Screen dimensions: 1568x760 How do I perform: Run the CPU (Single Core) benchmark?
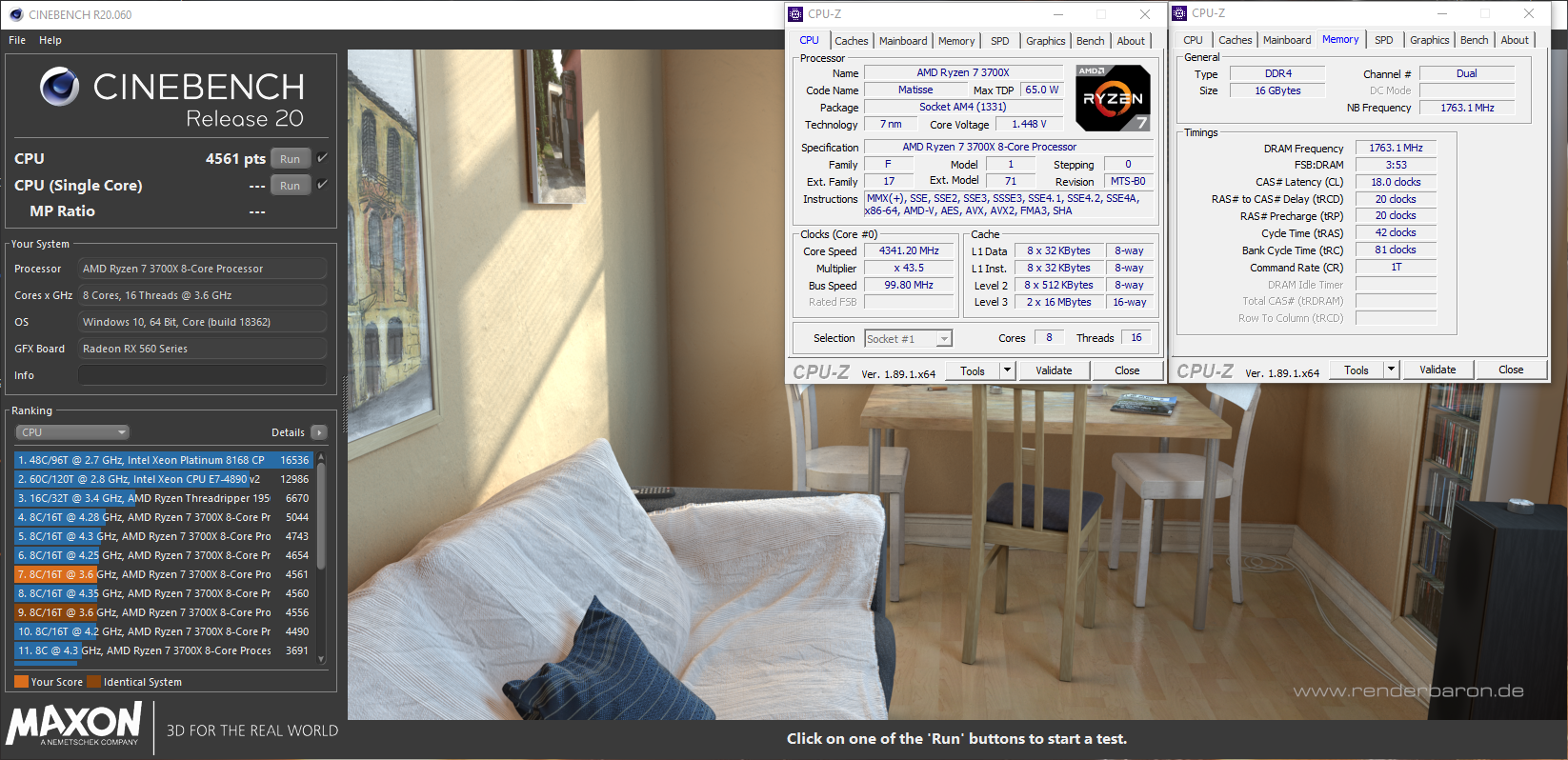click(x=291, y=186)
